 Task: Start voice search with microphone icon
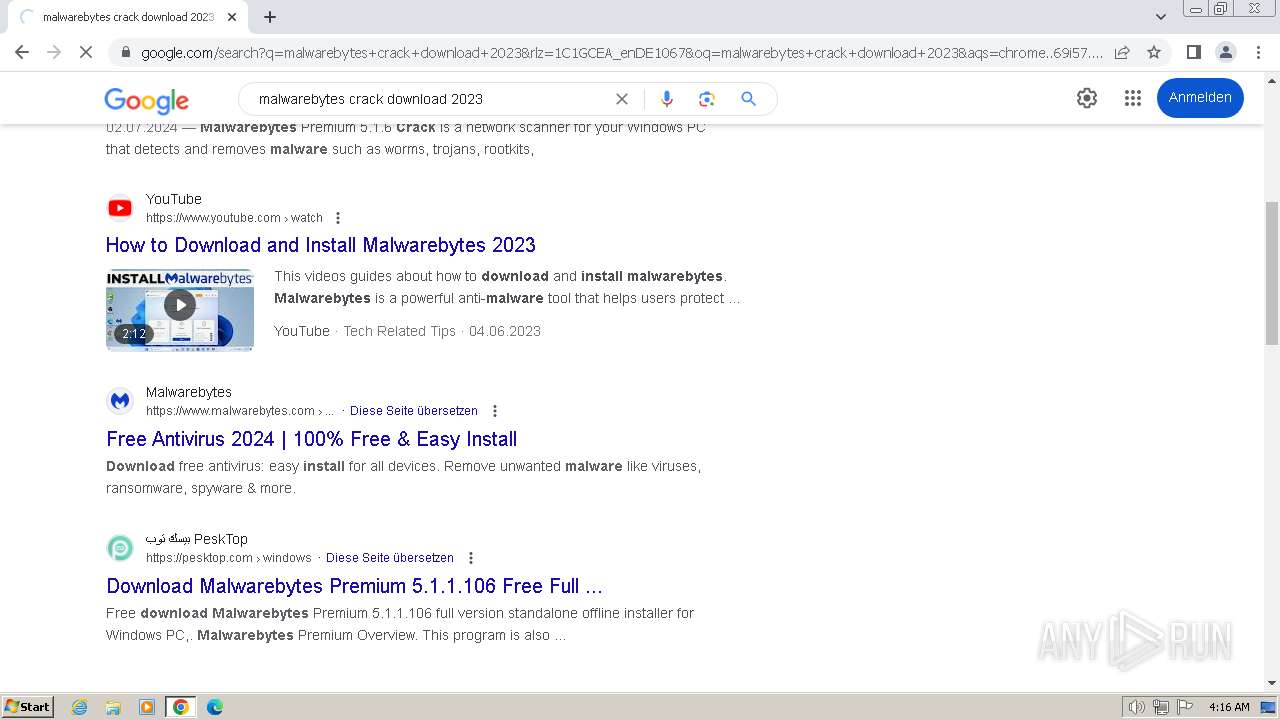coord(667,99)
